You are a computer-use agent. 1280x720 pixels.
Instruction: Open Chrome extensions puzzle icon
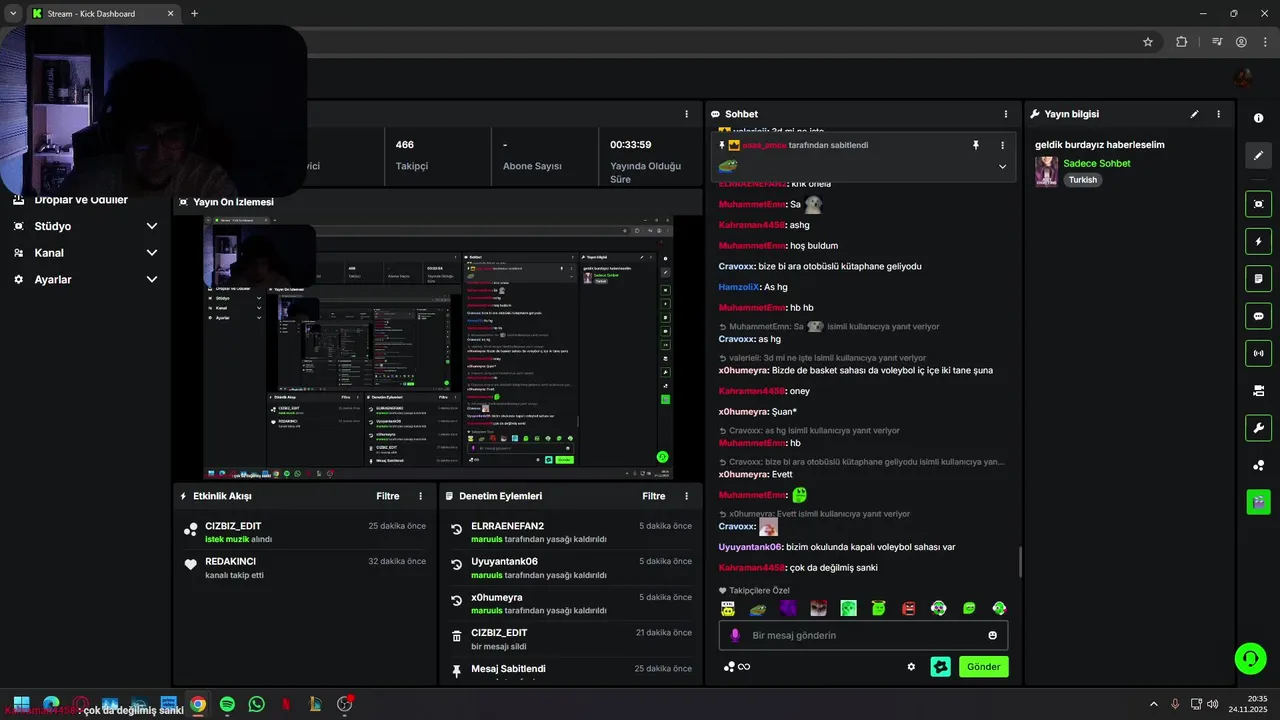click(1181, 42)
